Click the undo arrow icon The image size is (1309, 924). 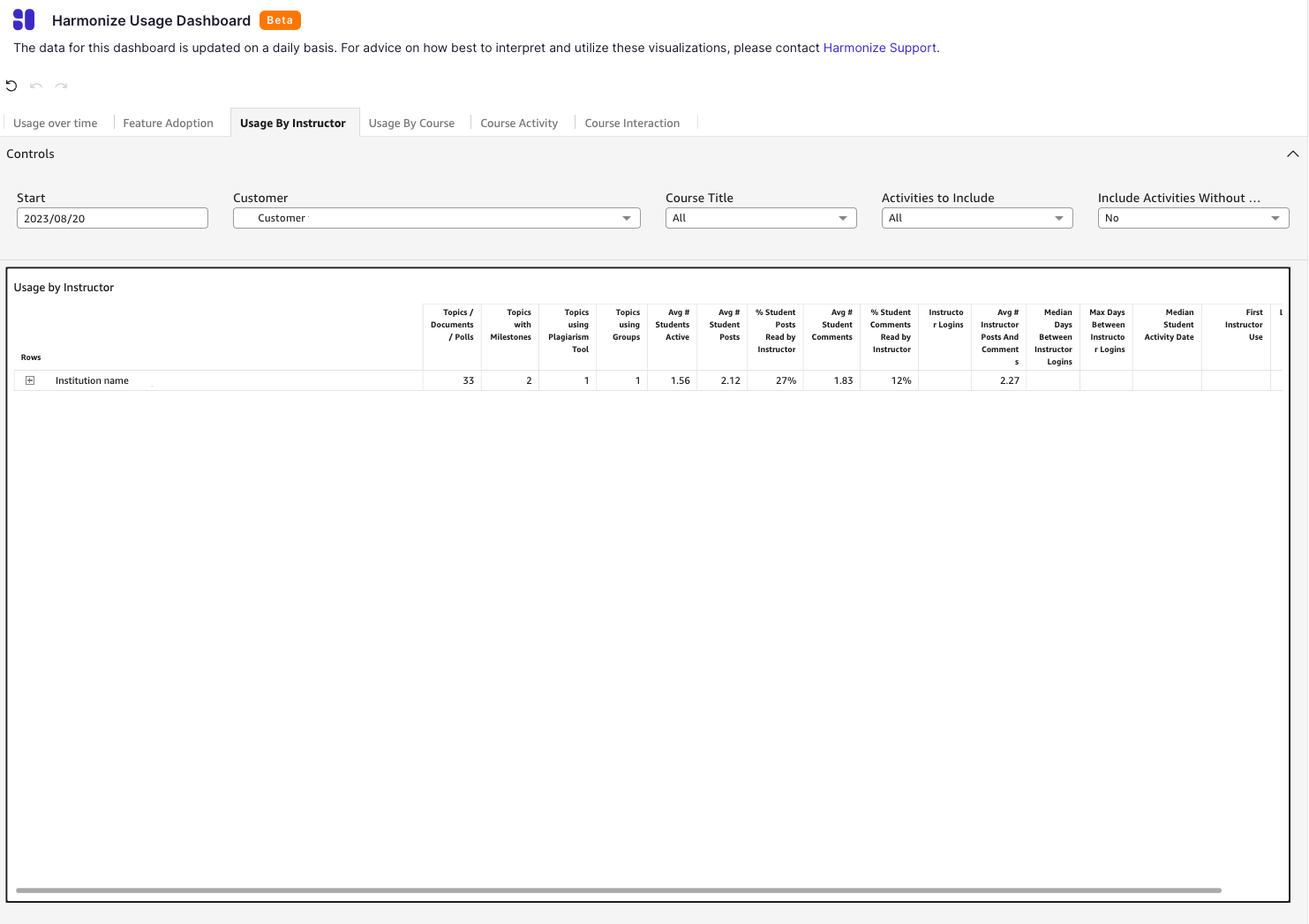click(36, 86)
